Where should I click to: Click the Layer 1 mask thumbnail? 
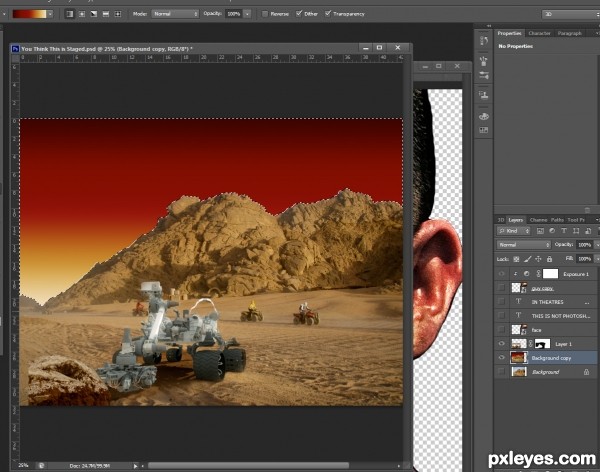tap(542, 344)
